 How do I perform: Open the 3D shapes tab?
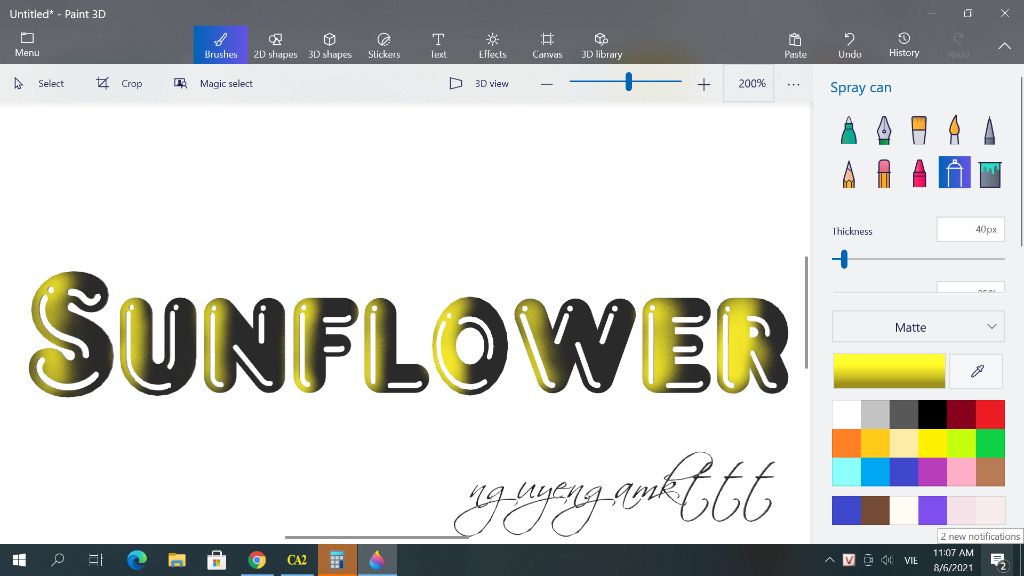coord(330,45)
